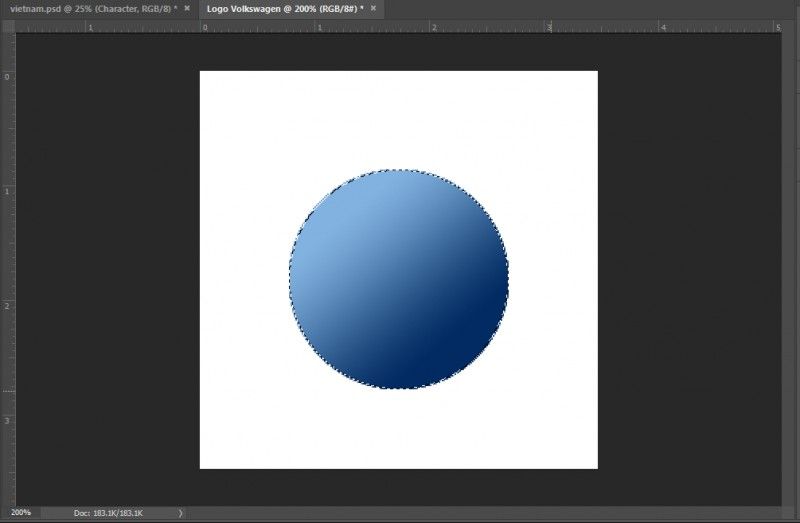Click the vertical ruler at mark 2
The image size is (800, 523).
6,305
